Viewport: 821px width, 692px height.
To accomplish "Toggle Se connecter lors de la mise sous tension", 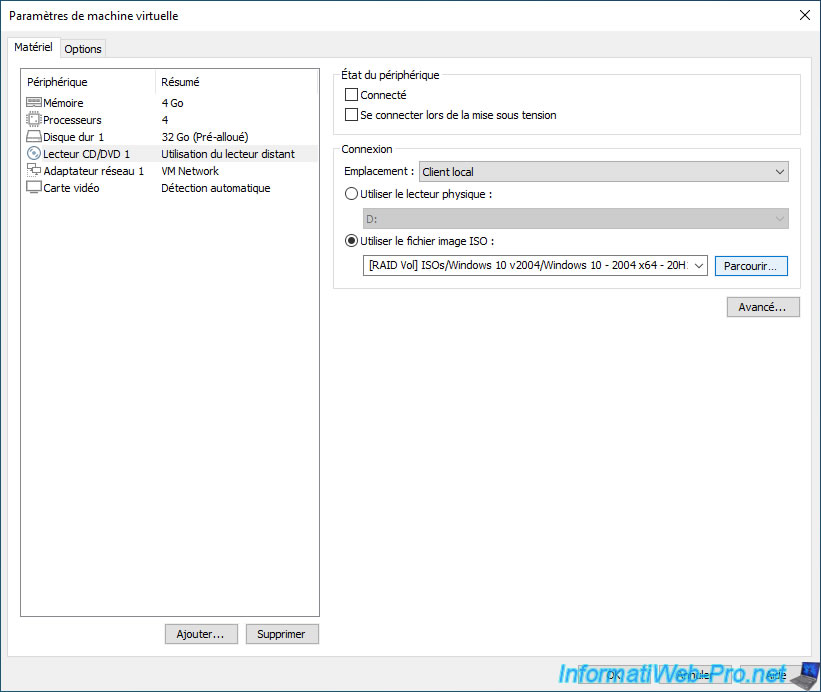I will [351, 115].
